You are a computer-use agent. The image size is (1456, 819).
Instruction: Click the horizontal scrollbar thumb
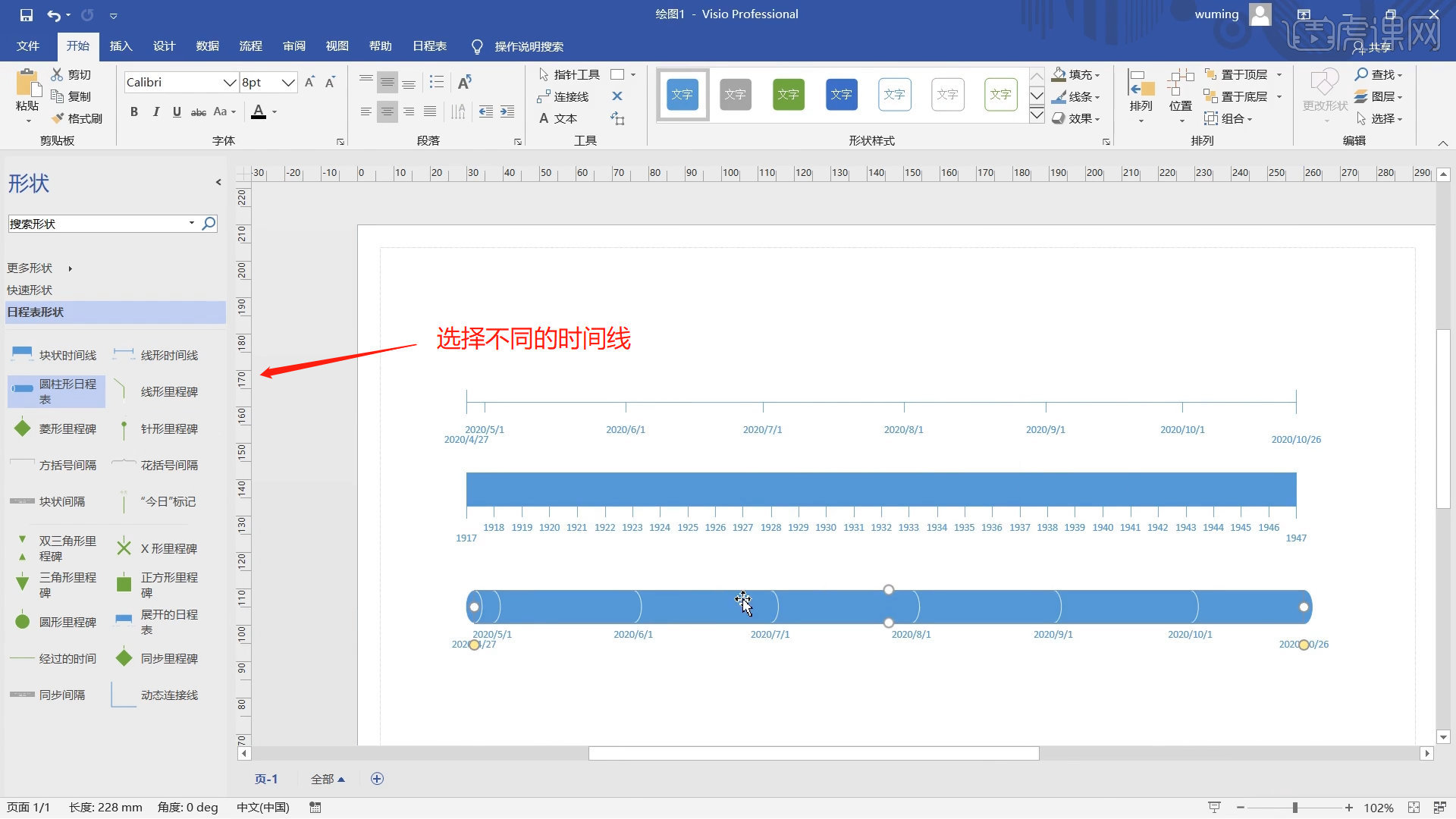pos(814,753)
